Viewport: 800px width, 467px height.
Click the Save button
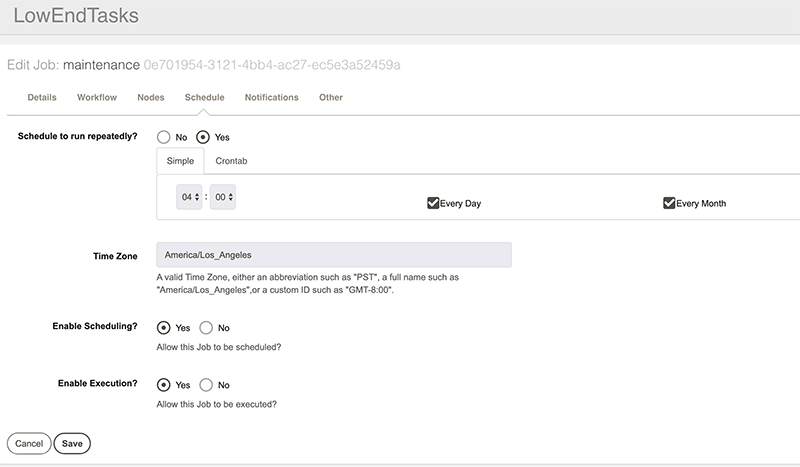click(x=72, y=444)
